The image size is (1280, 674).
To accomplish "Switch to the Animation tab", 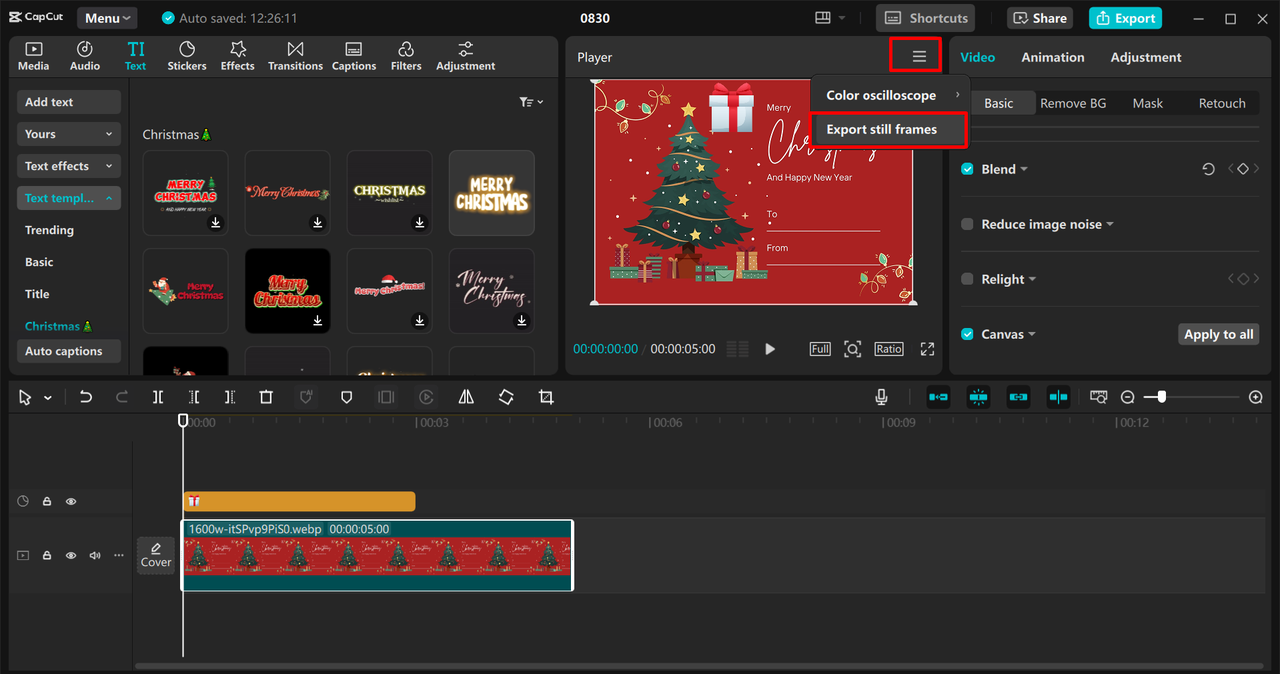I will pos(1052,57).
